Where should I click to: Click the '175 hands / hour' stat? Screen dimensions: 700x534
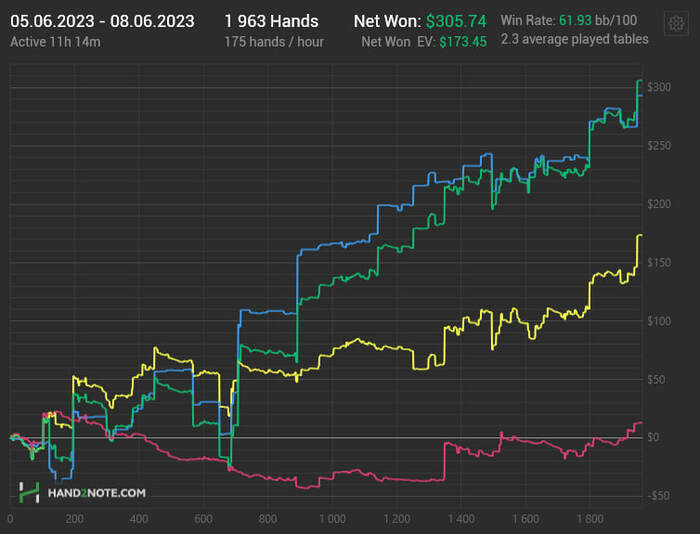pos(274,42)
